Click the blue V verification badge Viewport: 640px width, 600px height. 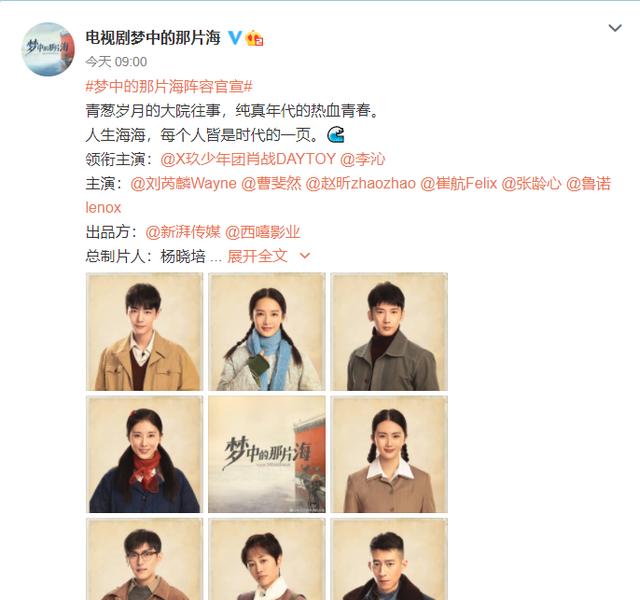234,38
